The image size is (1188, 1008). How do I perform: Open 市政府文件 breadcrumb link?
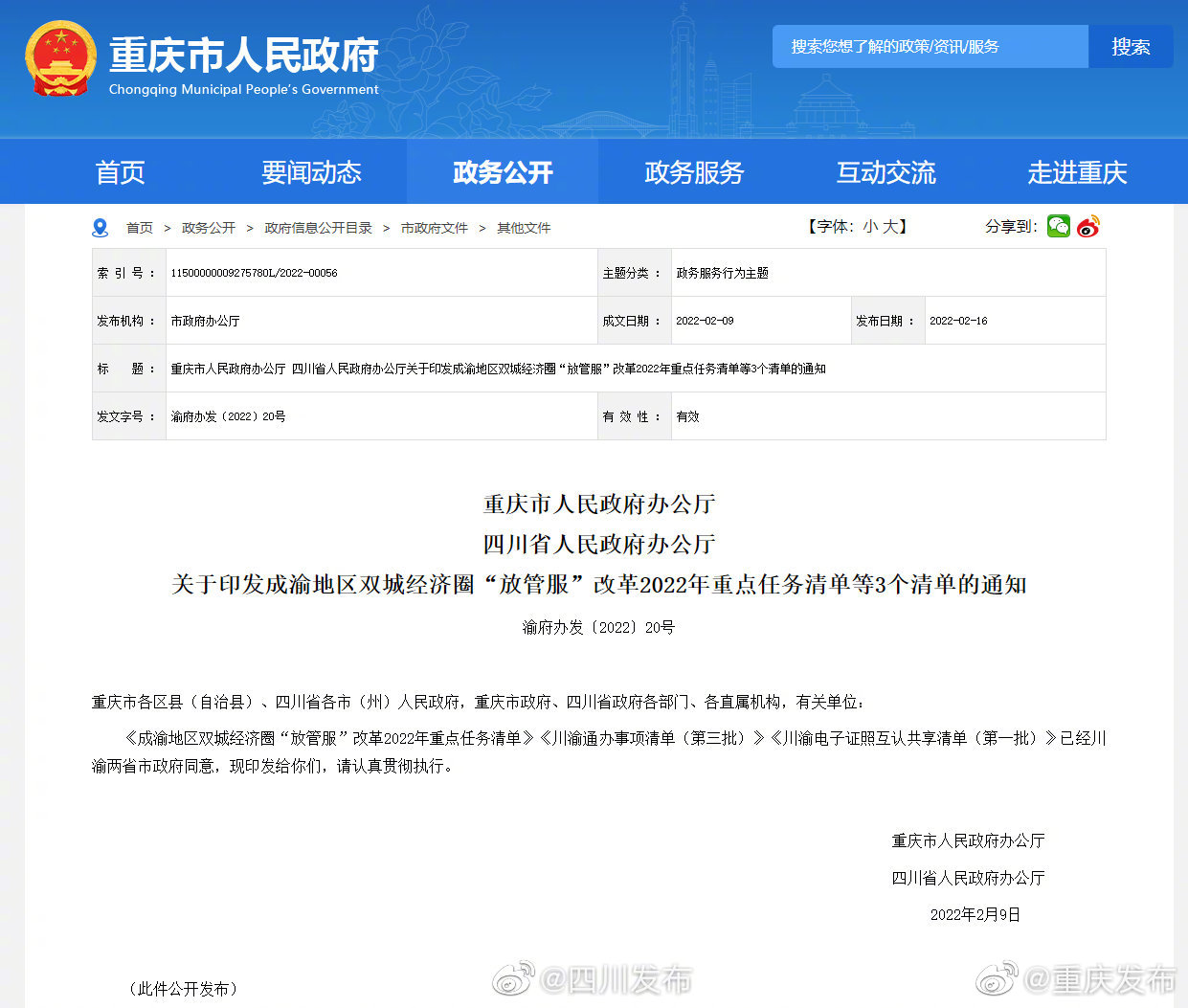tap(435, 228)
